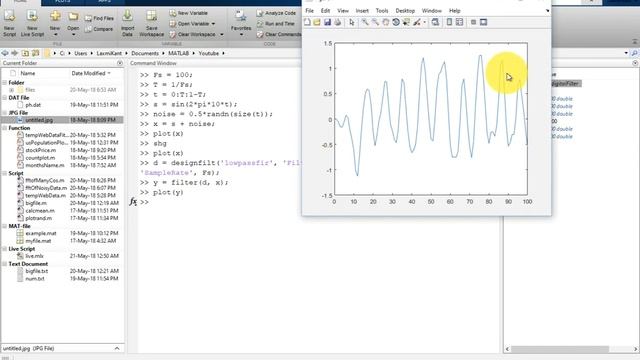Print the figure using printer icon
Screen dimensions: 640x360
[338, 22]
